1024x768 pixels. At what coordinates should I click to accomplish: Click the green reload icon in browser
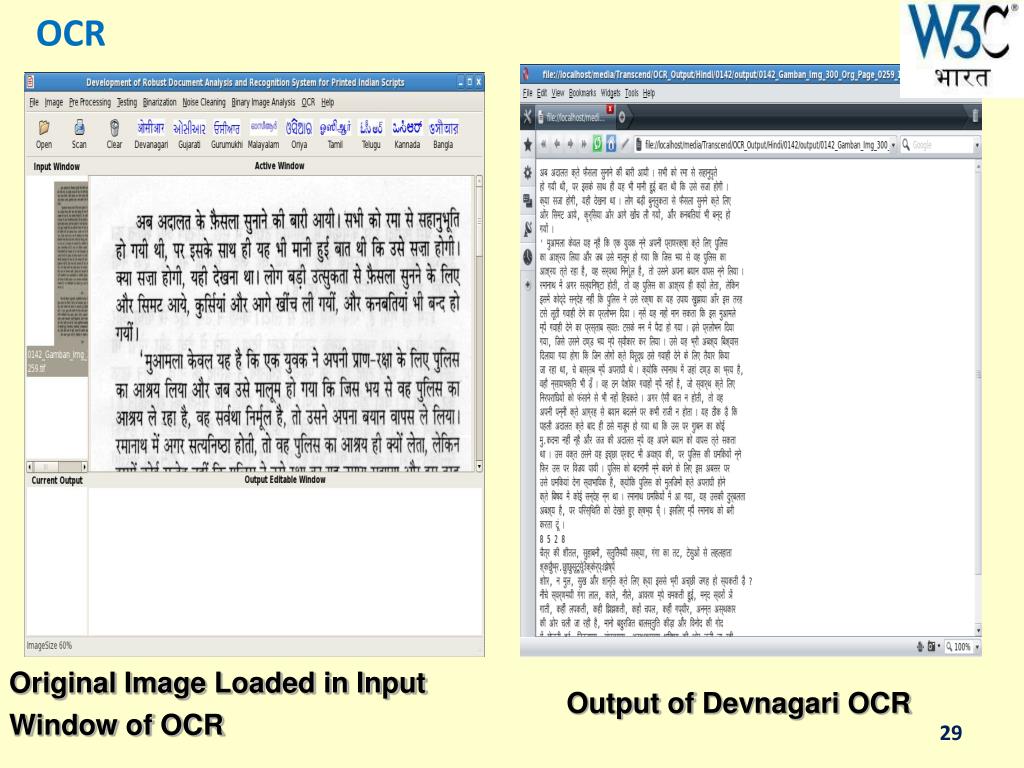pyautogui.click(x=597, y=144)
